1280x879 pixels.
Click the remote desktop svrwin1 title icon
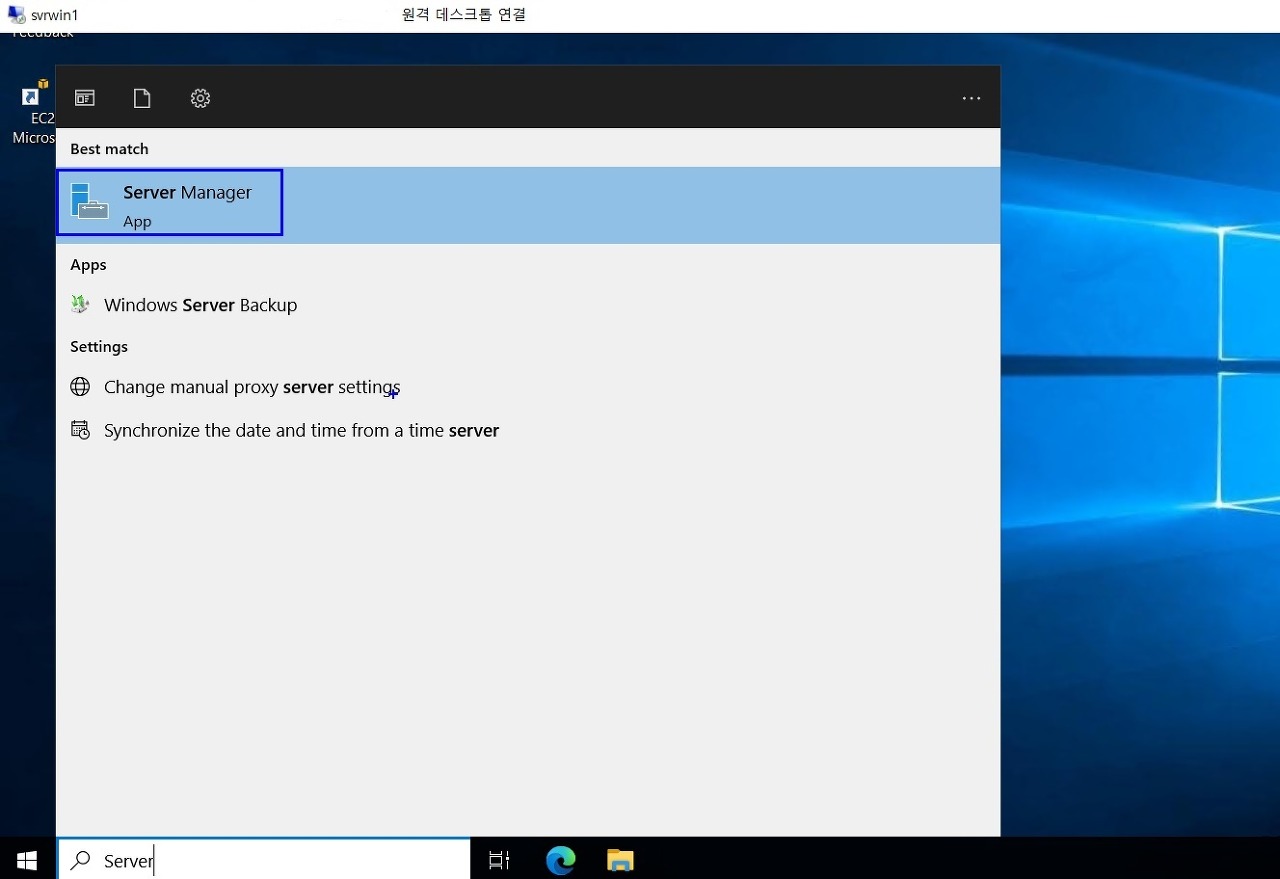click(17, 15)
